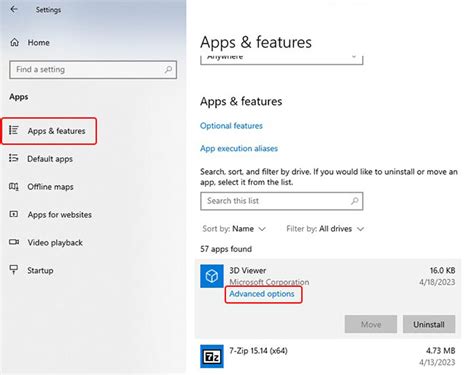Viewport: 474px width, 375px height.
Task: Click the Startup icon
Action: [14, 270]
